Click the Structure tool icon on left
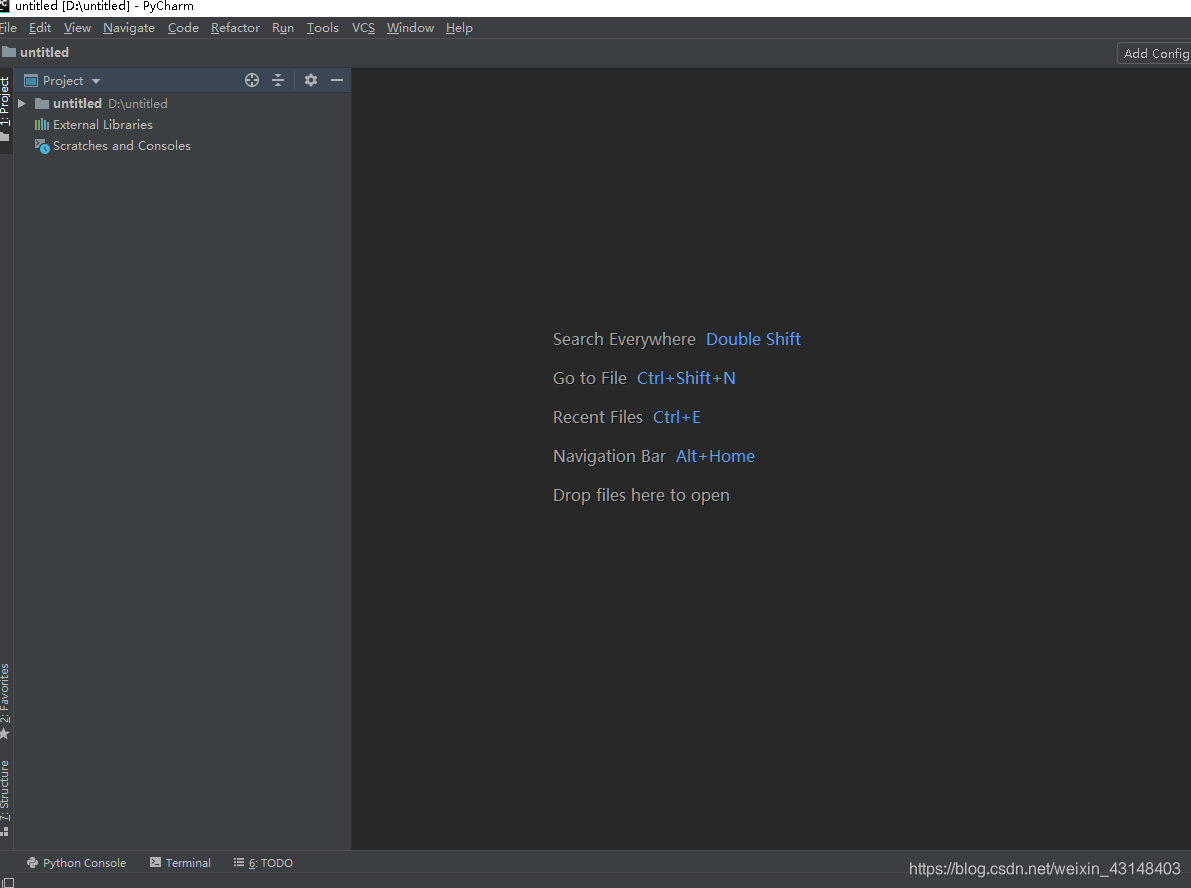 pos(5,831)
